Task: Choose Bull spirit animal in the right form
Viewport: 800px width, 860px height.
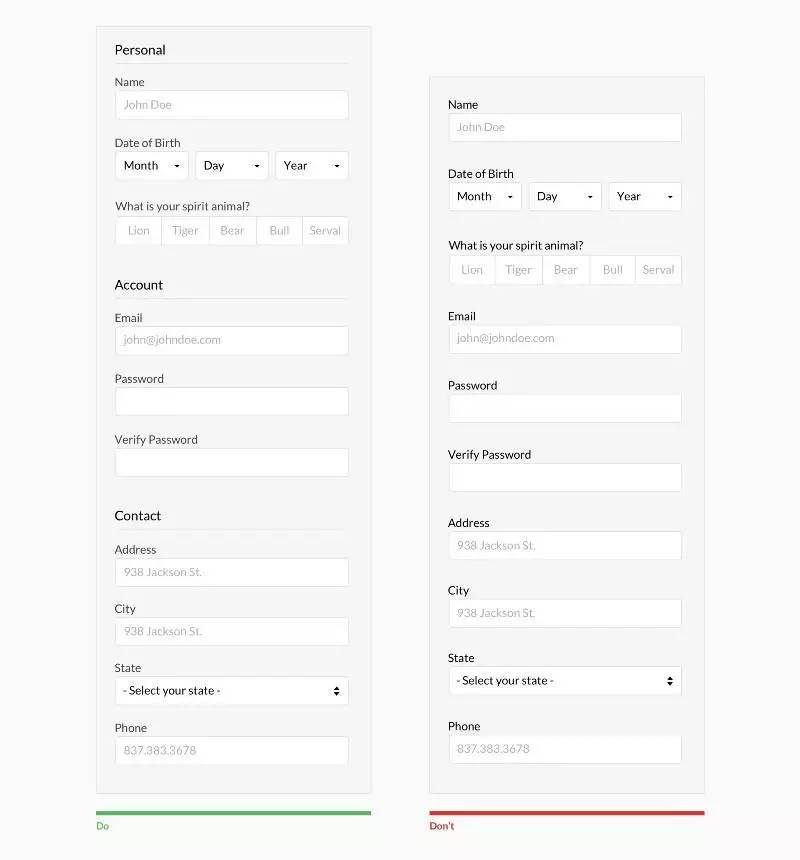Action: [x=612, y=270]
